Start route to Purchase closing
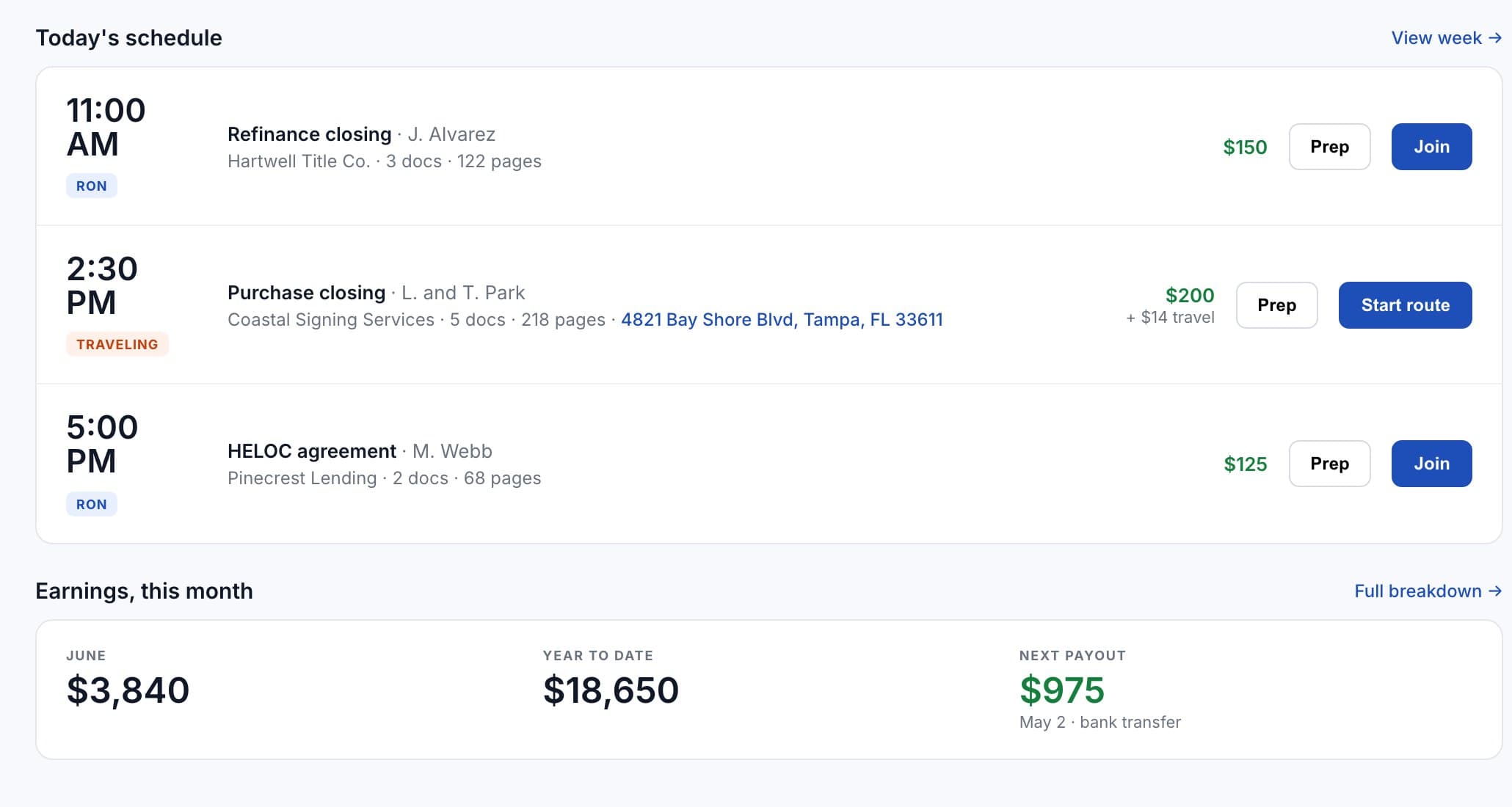The width and height of the screenshot is (1512, 807). [x=1405, y=305]
